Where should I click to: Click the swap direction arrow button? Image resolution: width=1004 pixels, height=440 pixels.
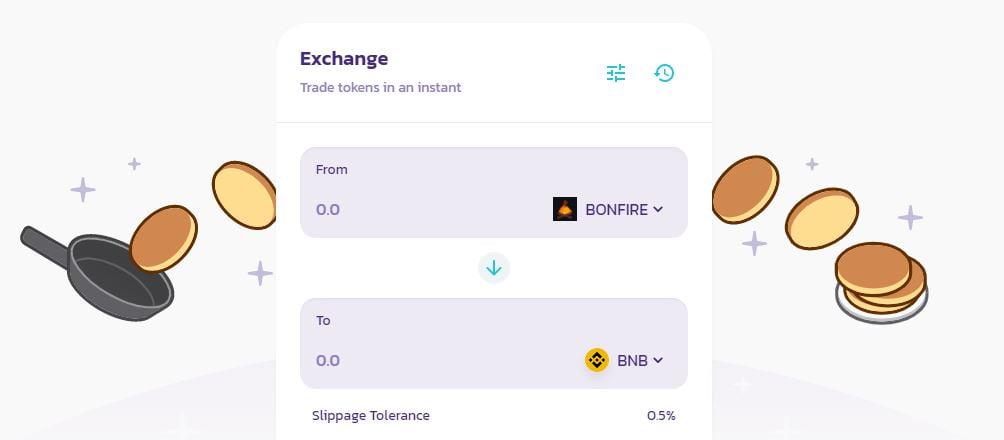pos(494,268)
